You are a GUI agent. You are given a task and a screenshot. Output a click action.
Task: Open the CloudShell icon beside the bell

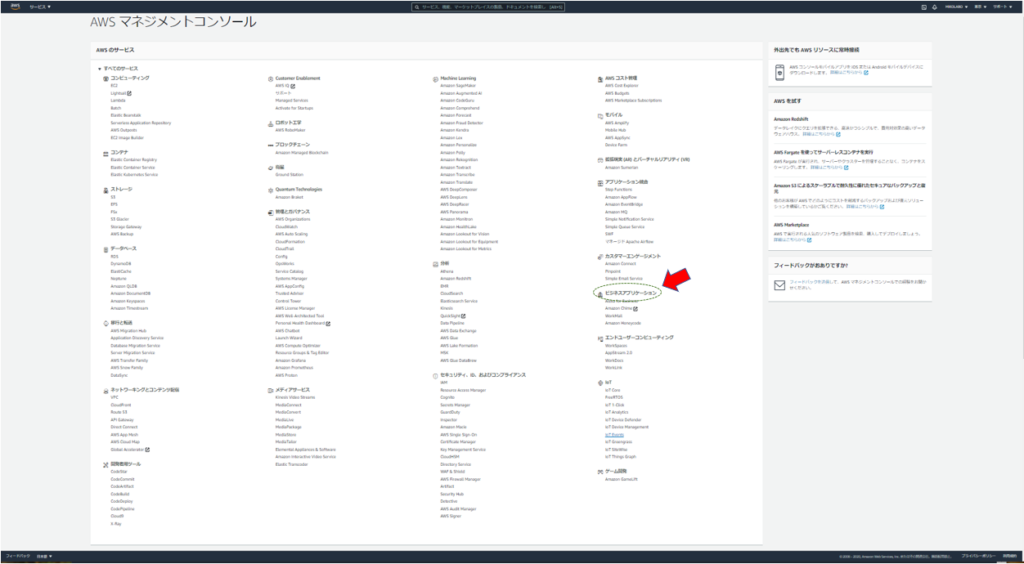click(x=924, y=7)
